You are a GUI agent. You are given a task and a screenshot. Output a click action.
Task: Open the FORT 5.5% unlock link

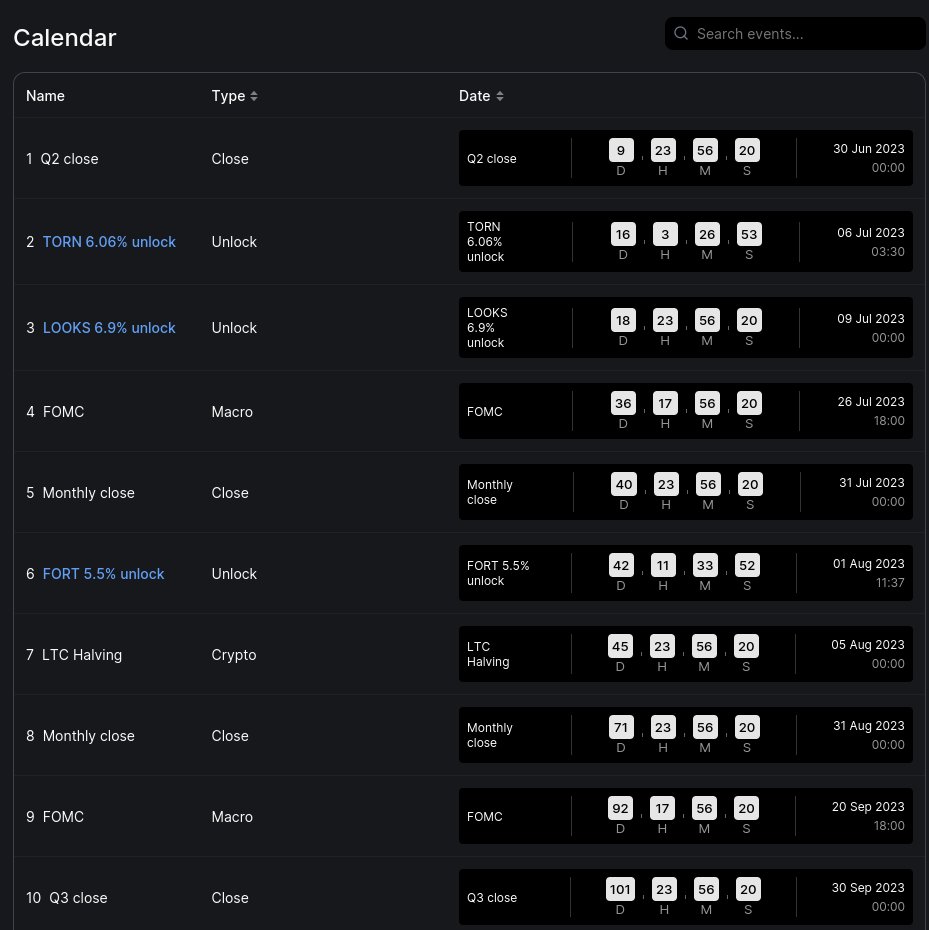[103, 574]
